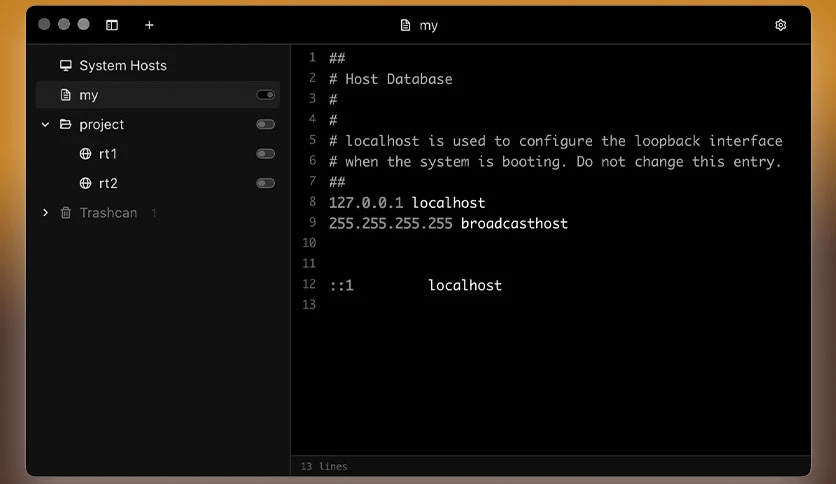This screenshot has width=836, height=484.
Task: Click the '13 lines' status text
Action: click(x=324, y=466)
